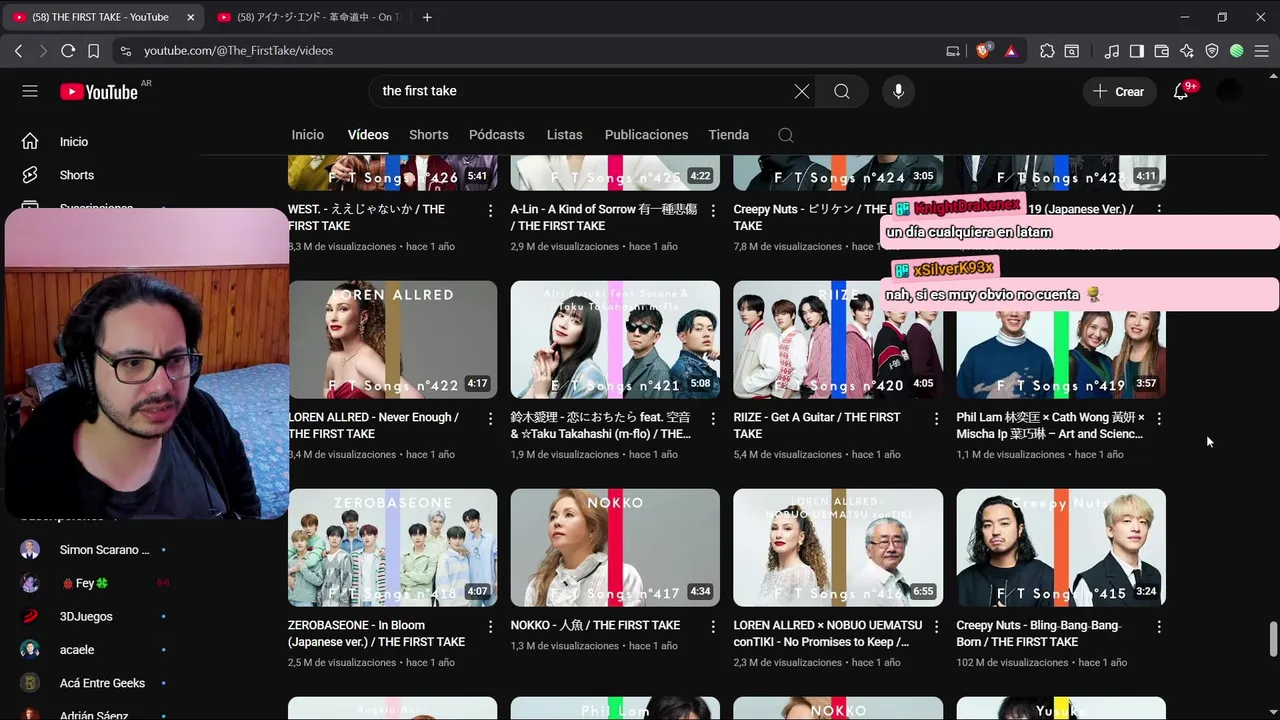The image size is (1280, 720).
Task: Open more options for A-Lin video
Action: tap(713, 210)
